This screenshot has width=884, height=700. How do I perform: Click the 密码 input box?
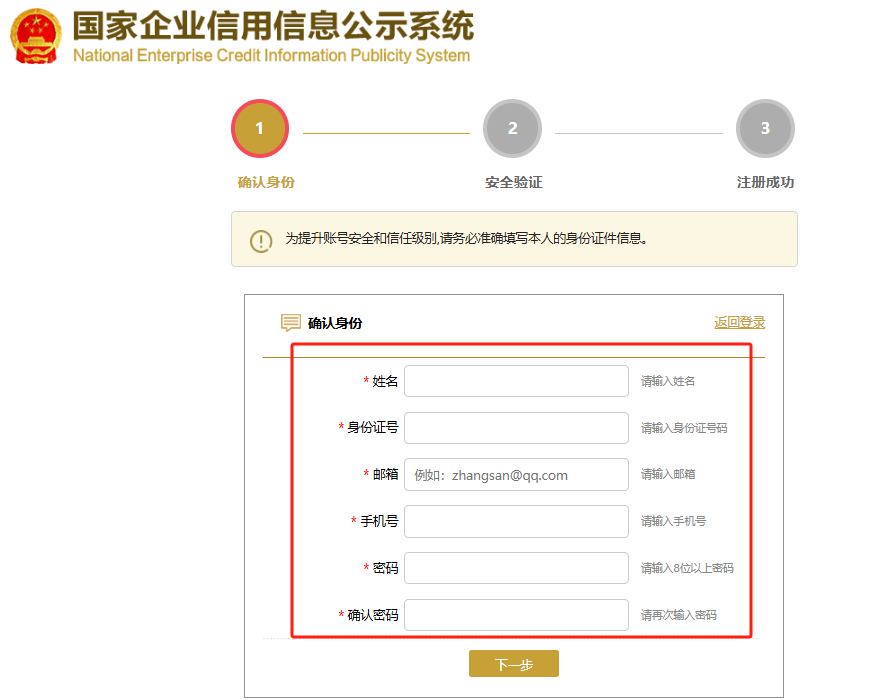point(516,568)
